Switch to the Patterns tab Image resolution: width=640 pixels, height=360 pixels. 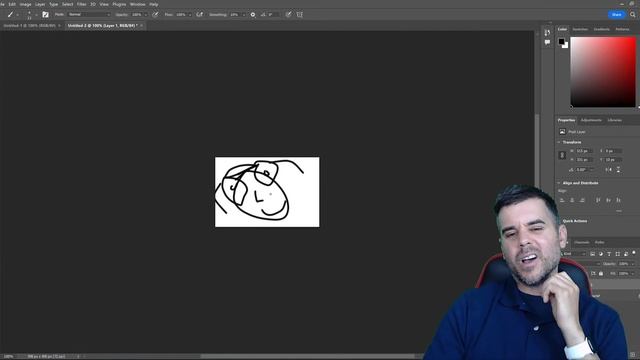tap(622, 29)
